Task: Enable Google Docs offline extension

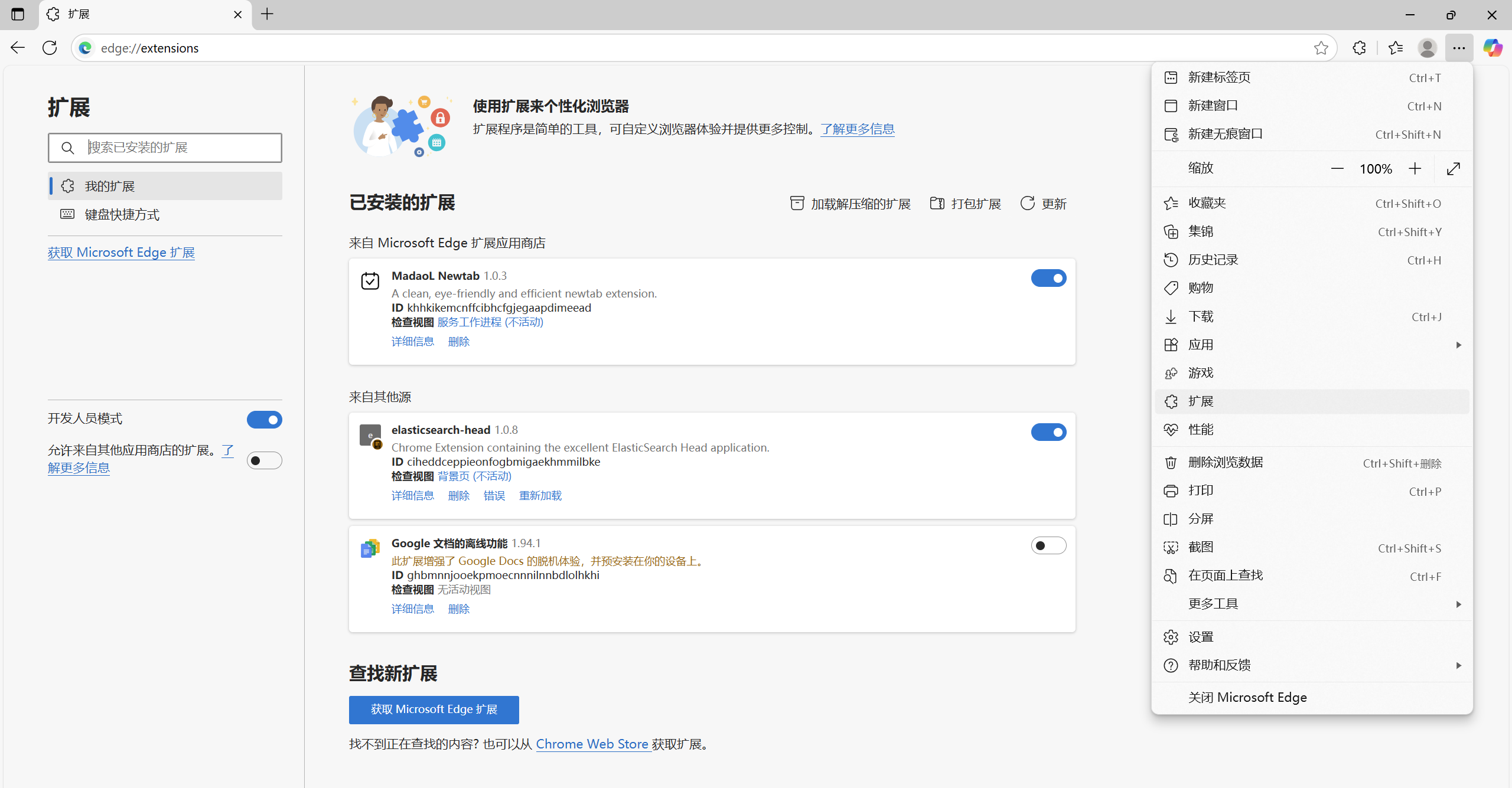Action: (1048, 545)
